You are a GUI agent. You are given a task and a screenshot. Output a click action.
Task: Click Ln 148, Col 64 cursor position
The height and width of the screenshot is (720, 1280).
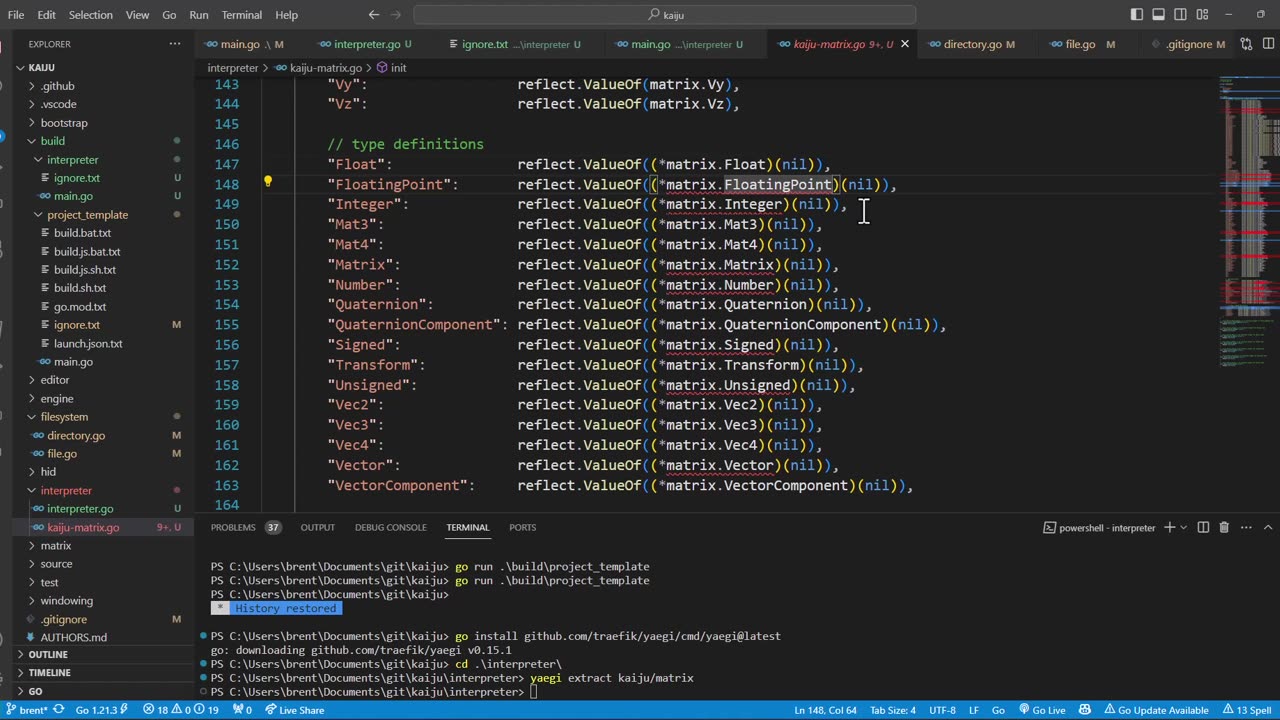coord(825,710)
